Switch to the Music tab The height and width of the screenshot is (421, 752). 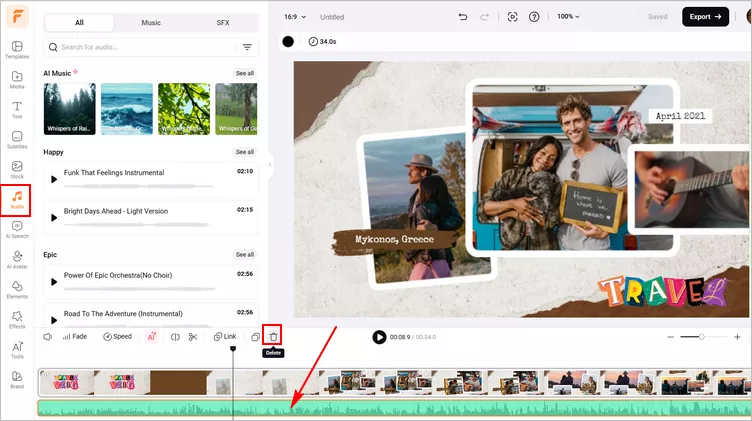pos(151,23)
